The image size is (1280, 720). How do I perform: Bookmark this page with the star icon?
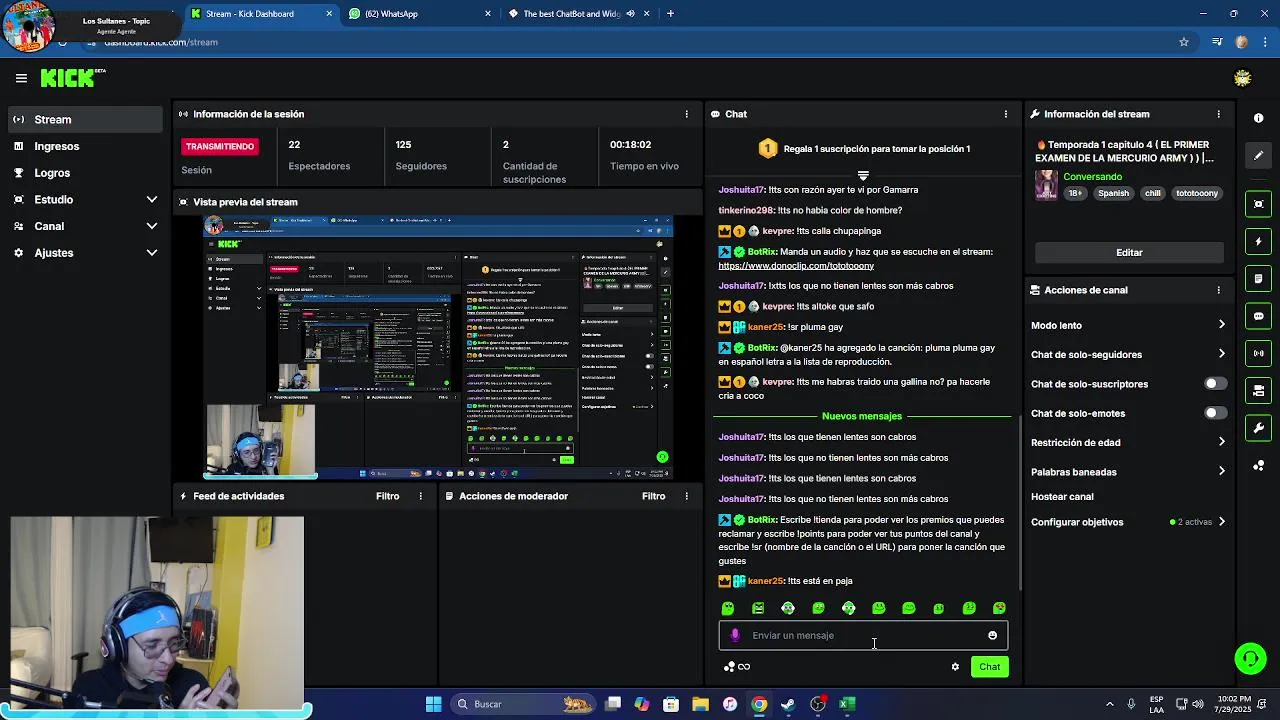click(x=1184, y=42)
